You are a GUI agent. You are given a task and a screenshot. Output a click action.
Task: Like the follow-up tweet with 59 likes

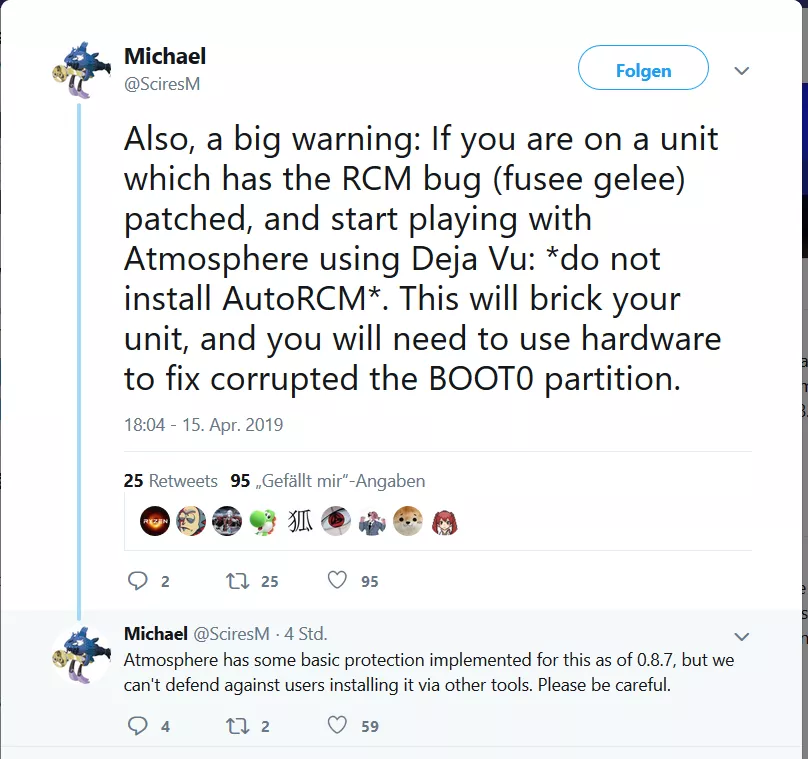337,725
